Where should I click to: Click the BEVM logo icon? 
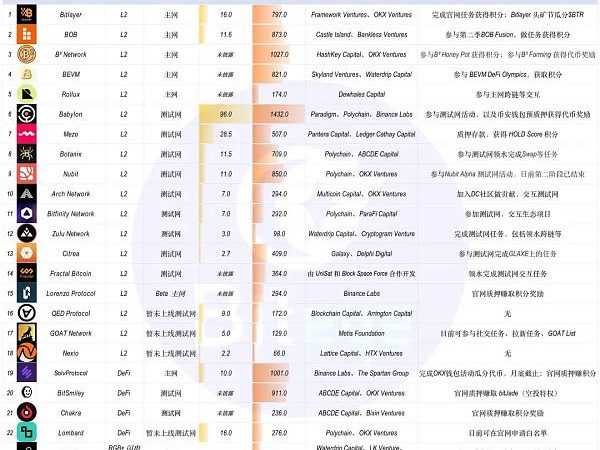[x=27, y=74]
